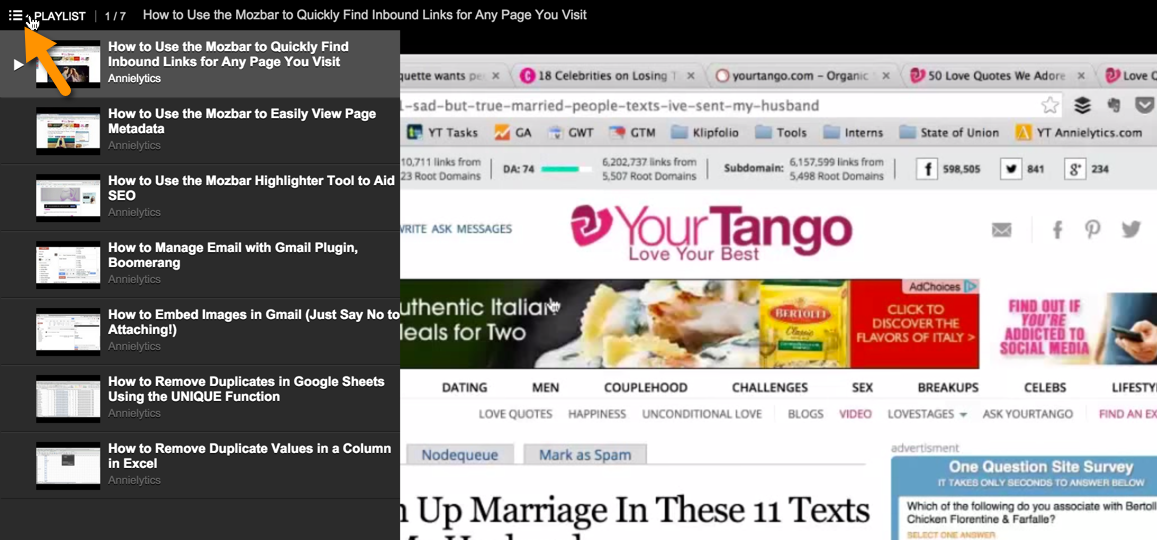Image resolution: width=1157 pixels, height=540 pixels.
Task: Click the Buffer stacked-layers extension icon
Action: pyautogui.click(x=1082, y=105)
